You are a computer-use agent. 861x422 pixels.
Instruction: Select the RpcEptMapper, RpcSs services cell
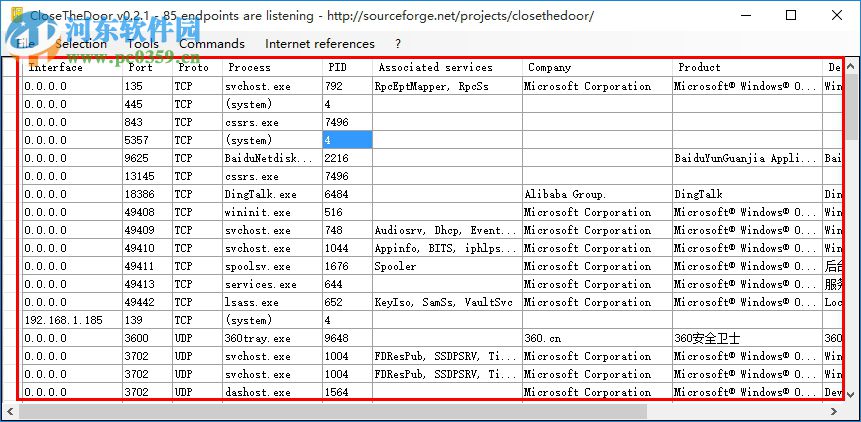[447, 86]
